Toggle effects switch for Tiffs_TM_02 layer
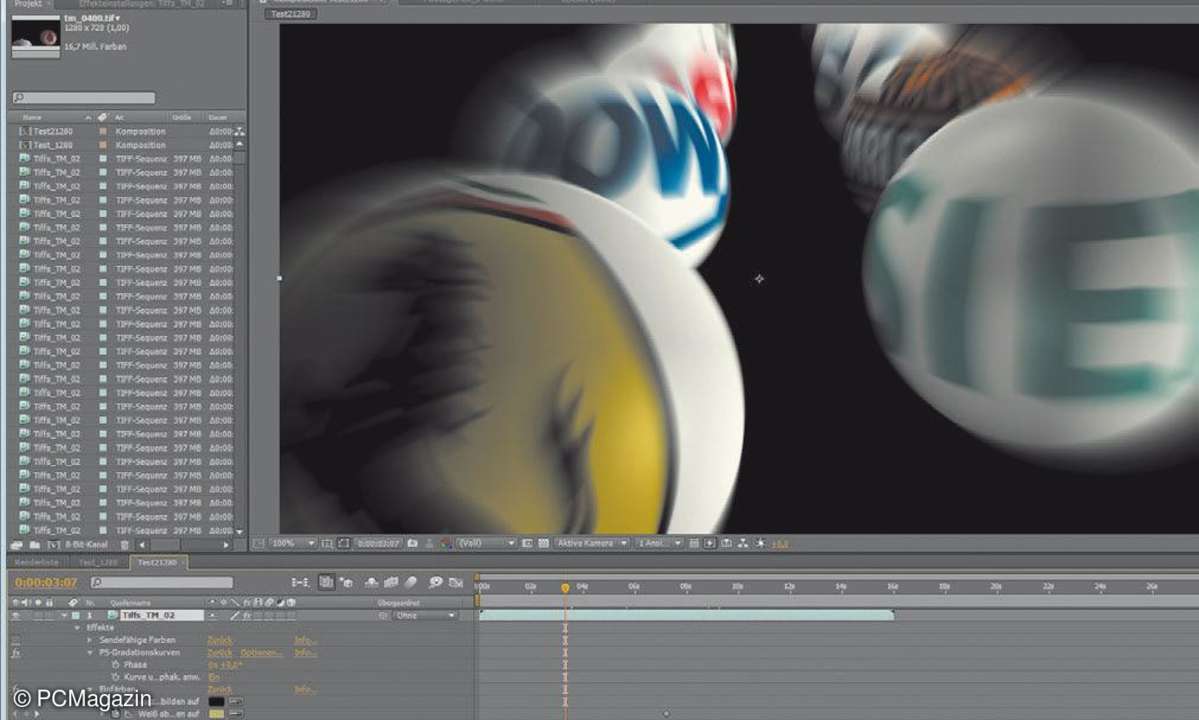Viewport: 1199px width, 720px height. click(247, 615)
